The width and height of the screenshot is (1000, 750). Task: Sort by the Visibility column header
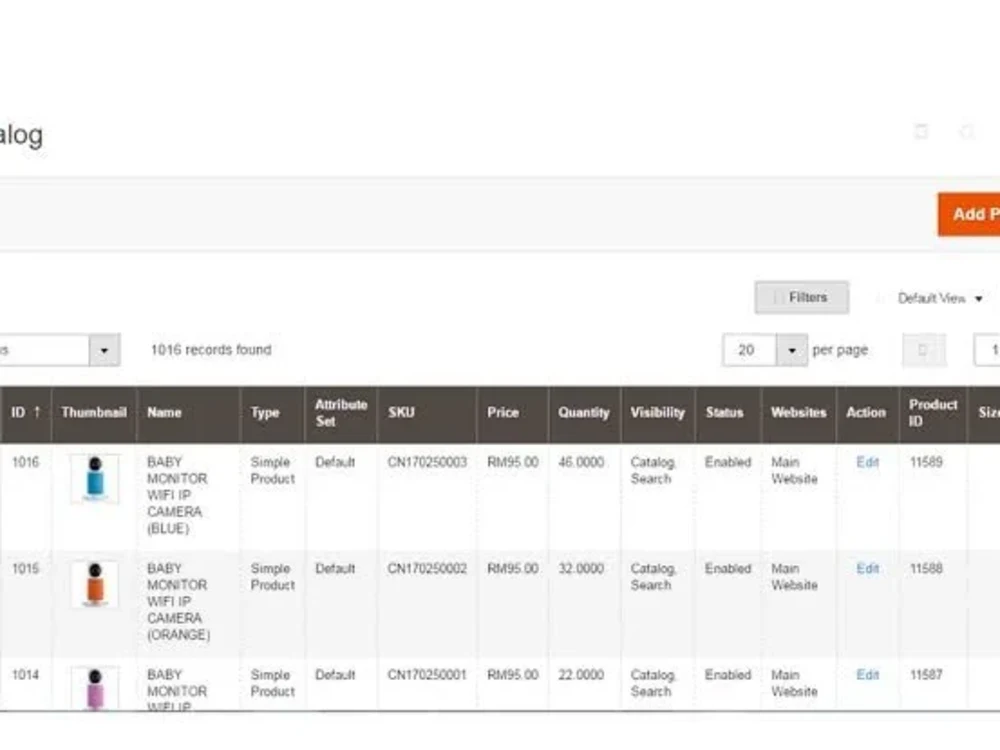coord(658,413)
